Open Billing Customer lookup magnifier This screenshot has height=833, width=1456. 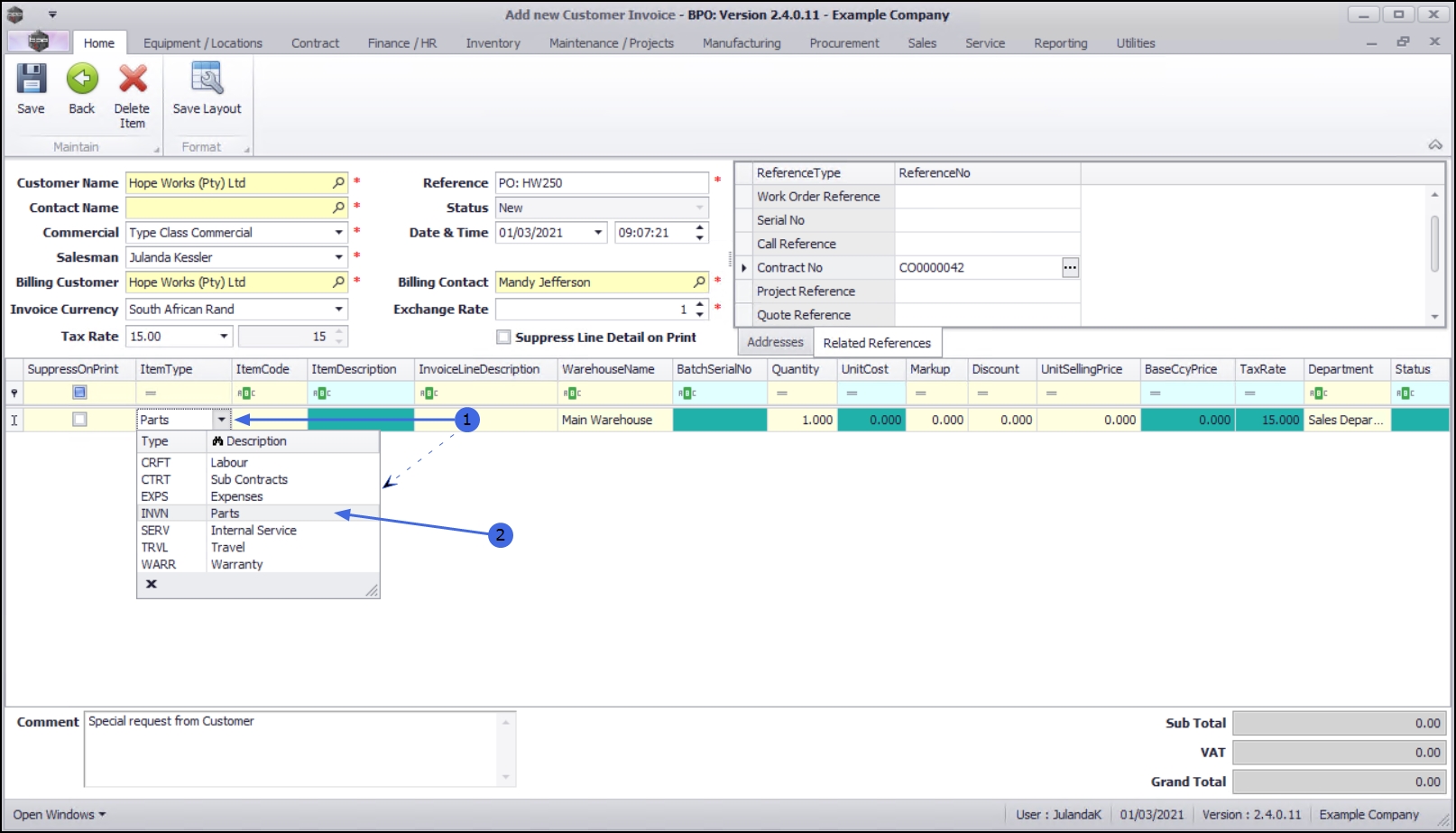(338, 282)
